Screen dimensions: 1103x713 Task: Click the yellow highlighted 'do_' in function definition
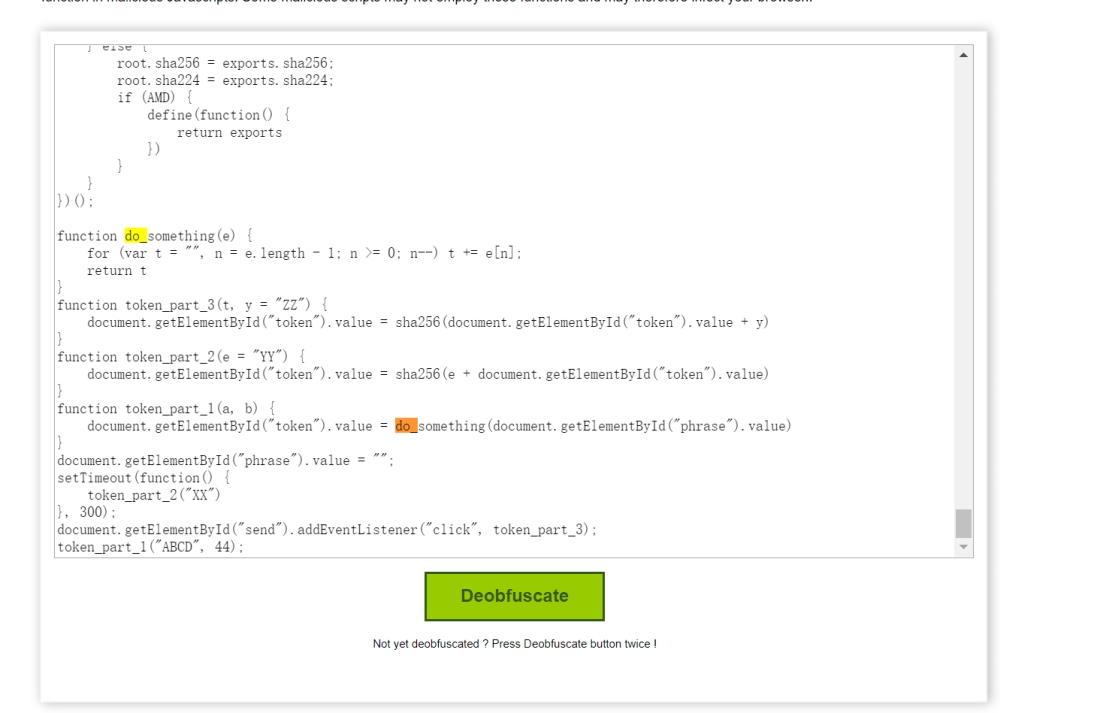136,236
